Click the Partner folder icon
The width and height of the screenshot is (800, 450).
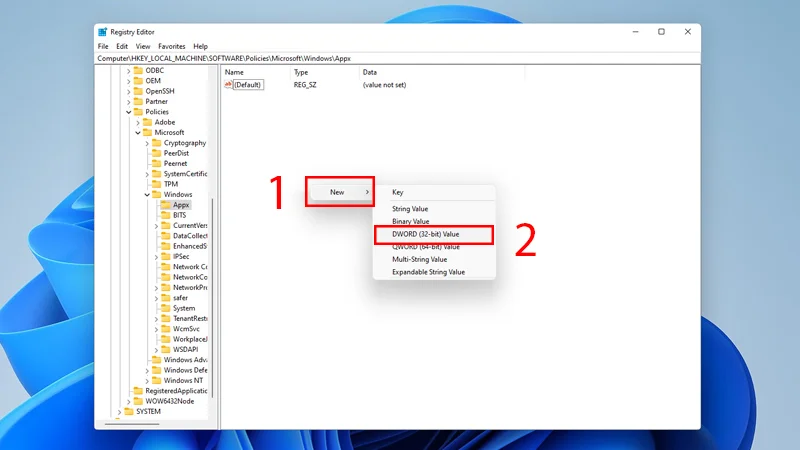coord(138,102)
